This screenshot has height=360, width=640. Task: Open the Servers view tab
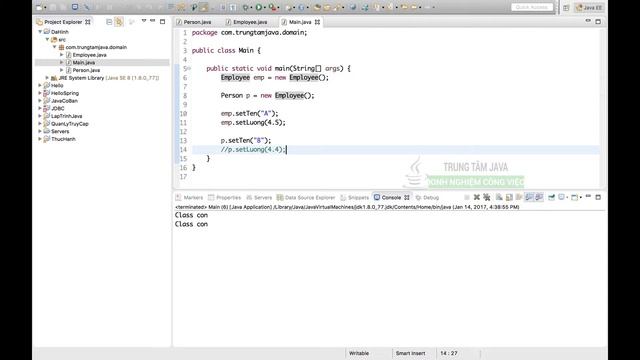(259, 198)
